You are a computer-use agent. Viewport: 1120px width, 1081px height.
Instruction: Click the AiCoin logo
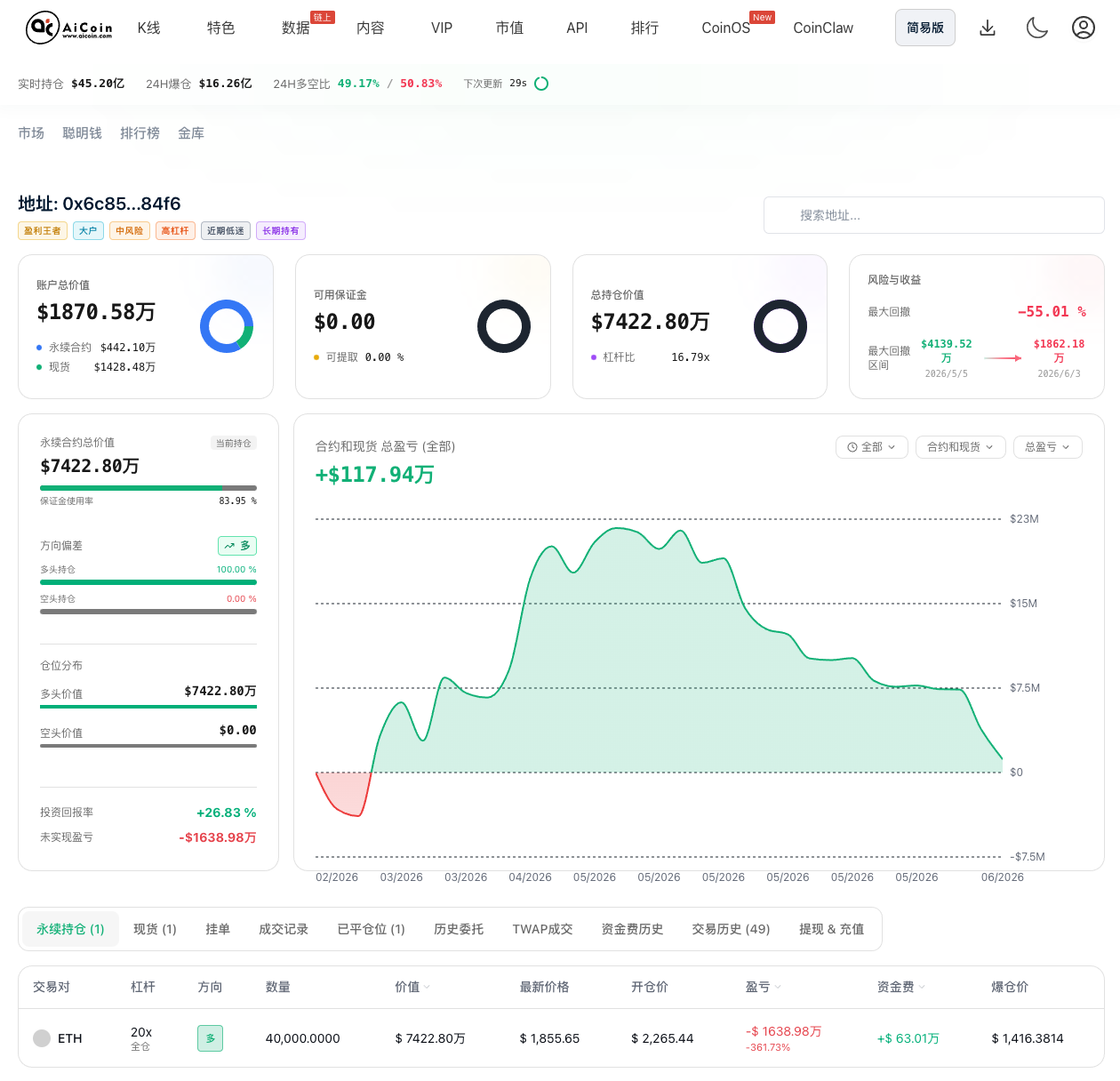pos(69,28)
